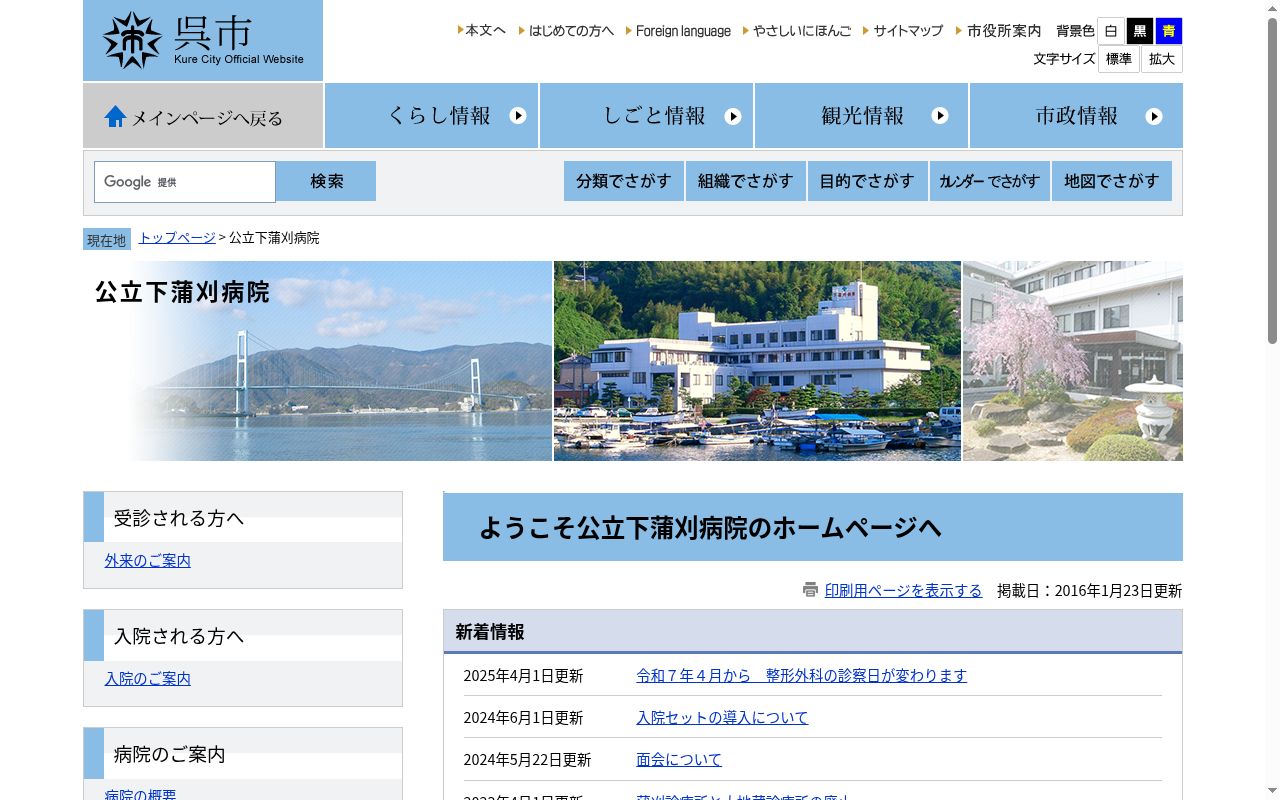Click the home icon beside メインページへ戻る
Viewport: 1280px width, 800px height.
pos(115,116)
